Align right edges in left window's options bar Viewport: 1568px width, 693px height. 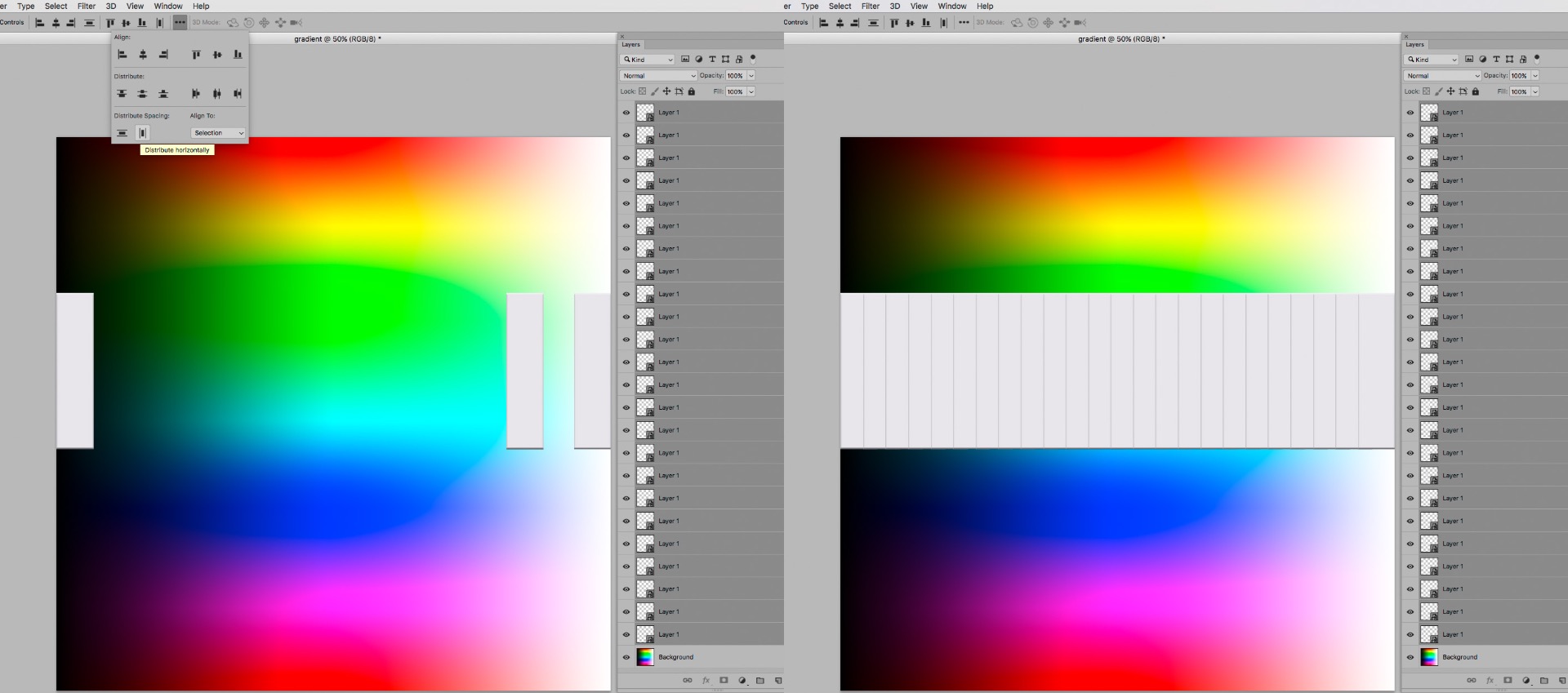[x=71, y=23]
